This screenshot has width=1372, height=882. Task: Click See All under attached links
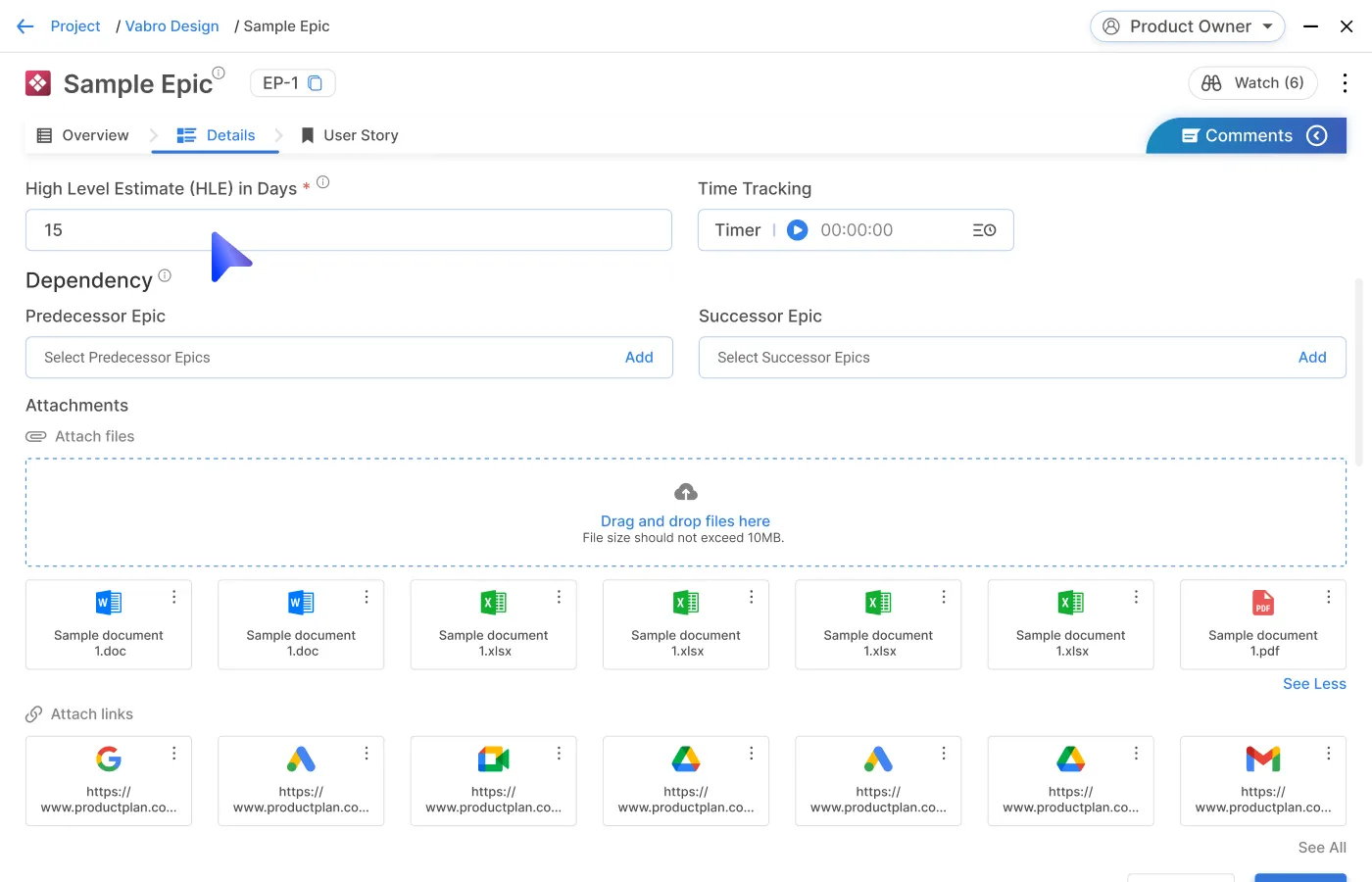(1321, 848)
